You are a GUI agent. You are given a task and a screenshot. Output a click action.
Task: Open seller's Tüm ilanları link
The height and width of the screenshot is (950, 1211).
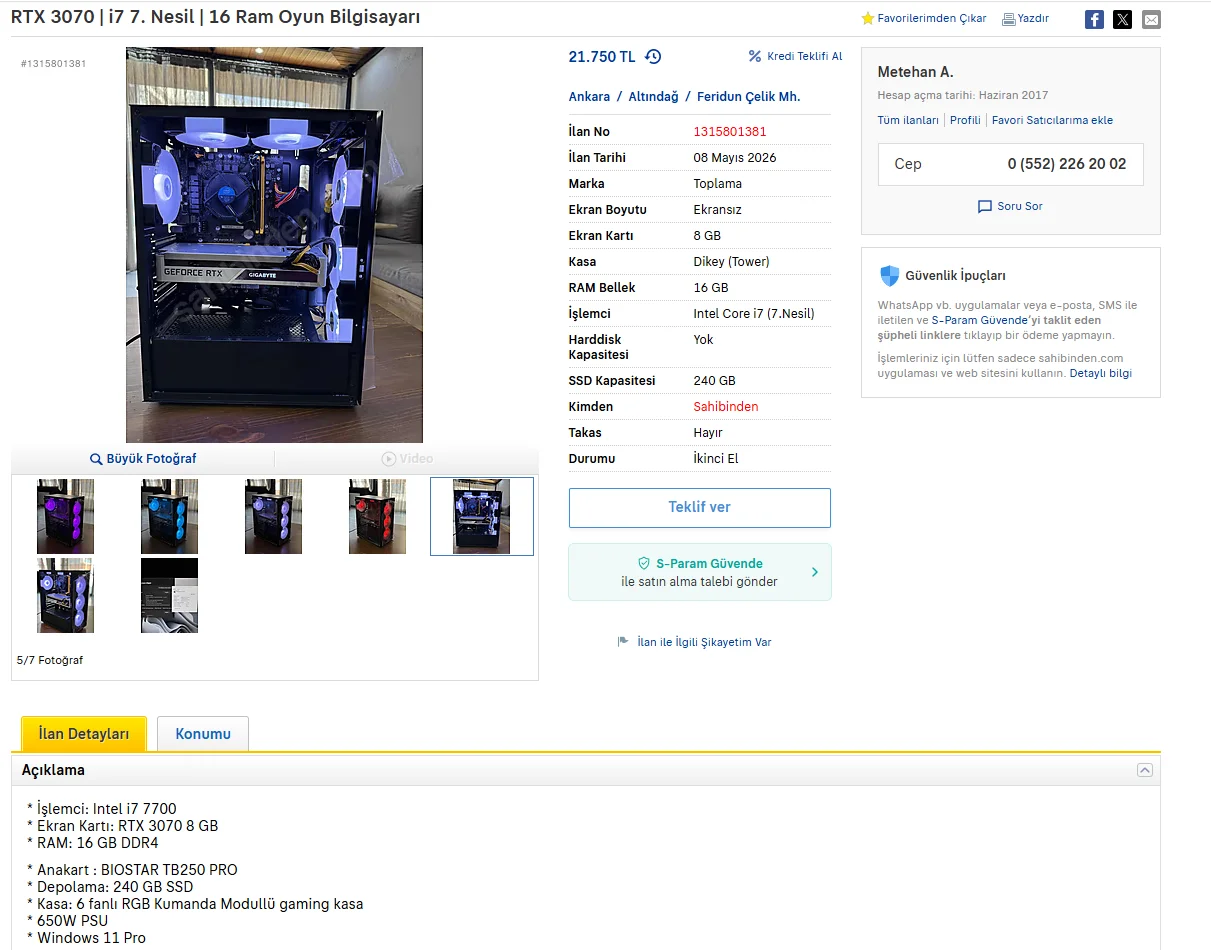pyautogui.click(x=908, y=120)
